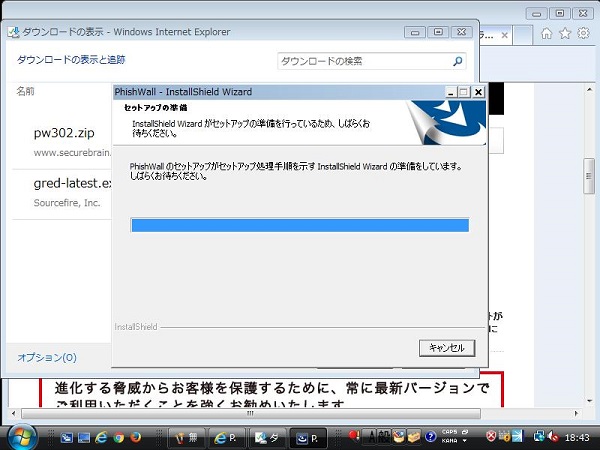The image size is (600, 450).
Task: Minimize the ダウンロードの表示 window
Action: click(x=415, y=33)
